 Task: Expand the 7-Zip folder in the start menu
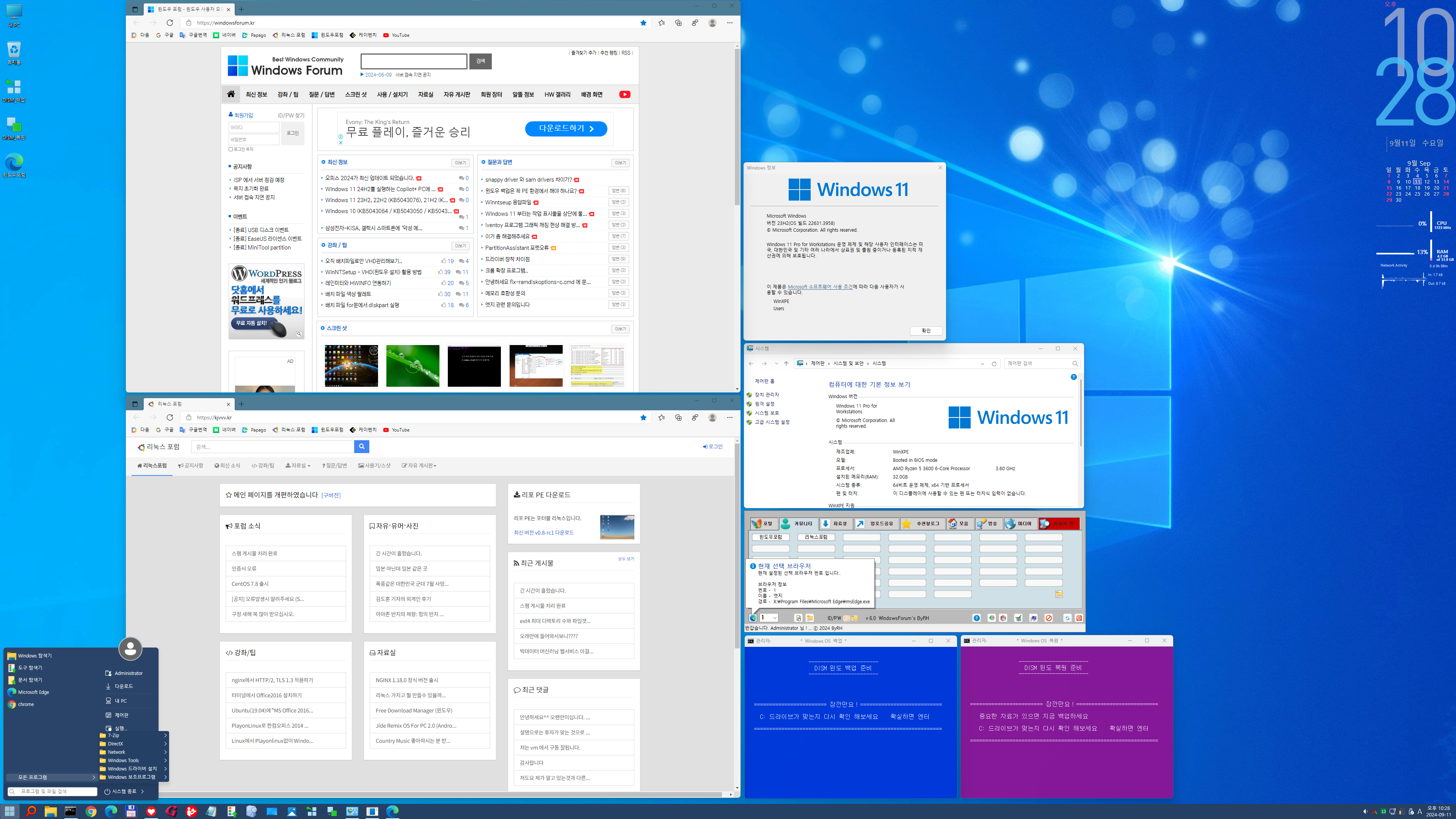(133, 735)
